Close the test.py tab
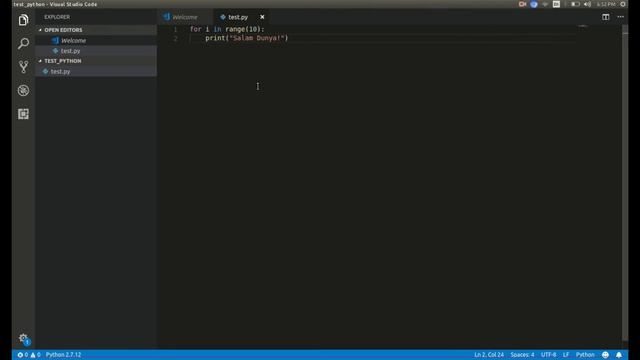This screenshot has width=640, height=360. [x=262, y=17]
